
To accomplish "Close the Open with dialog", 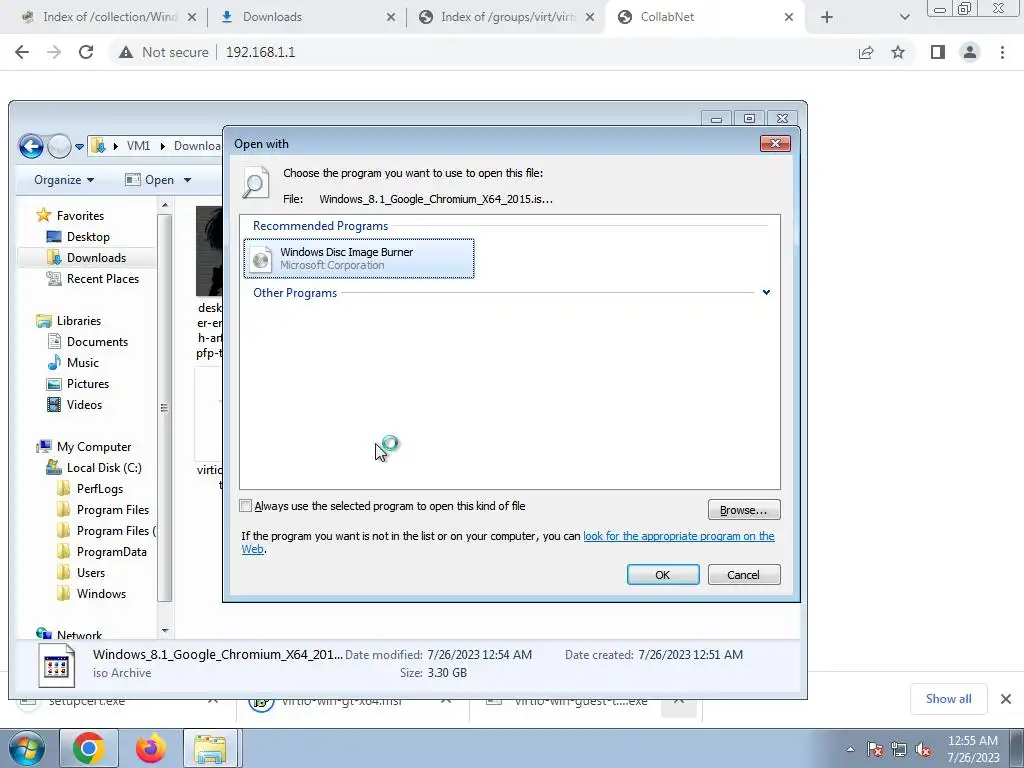I will [775, 143].
